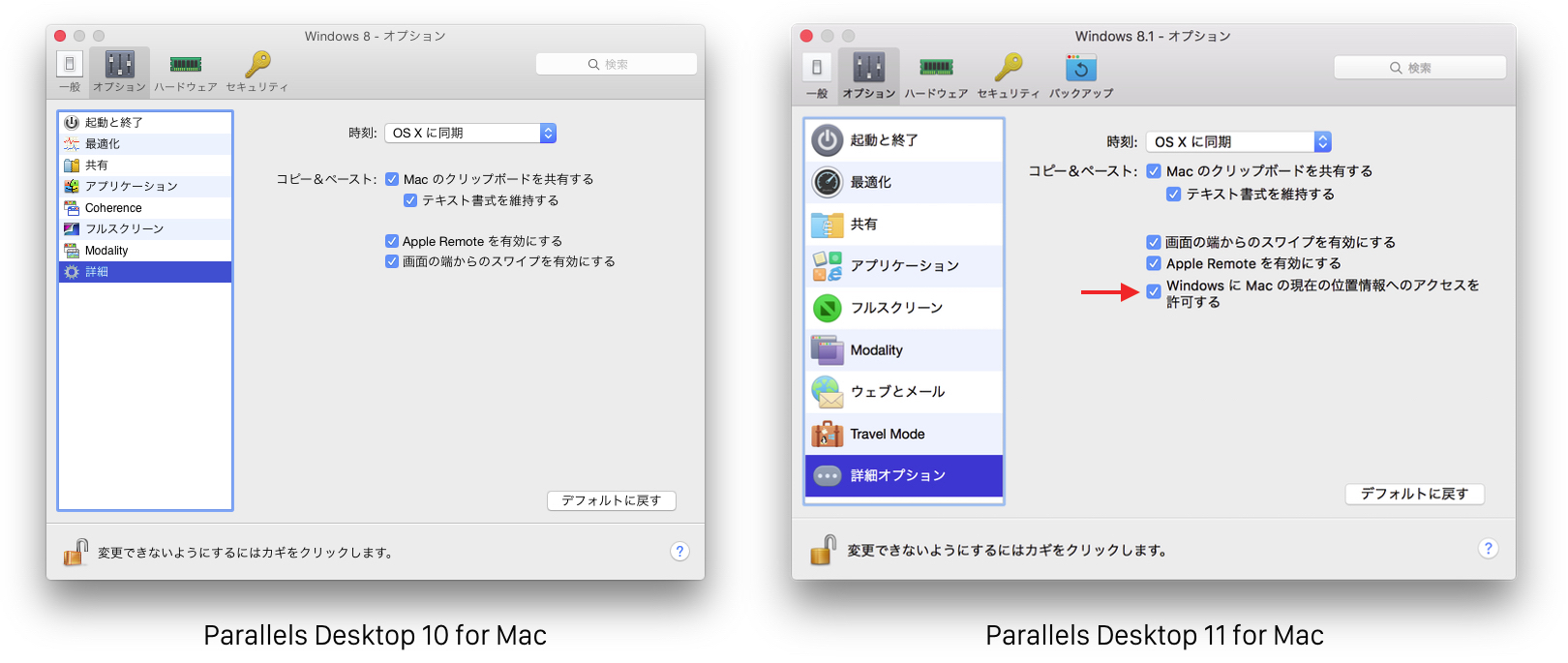Open 時刻 dropdown in Windows 8.1 window
This screenshot has height=663, width=1568.
click(1239, 142)
